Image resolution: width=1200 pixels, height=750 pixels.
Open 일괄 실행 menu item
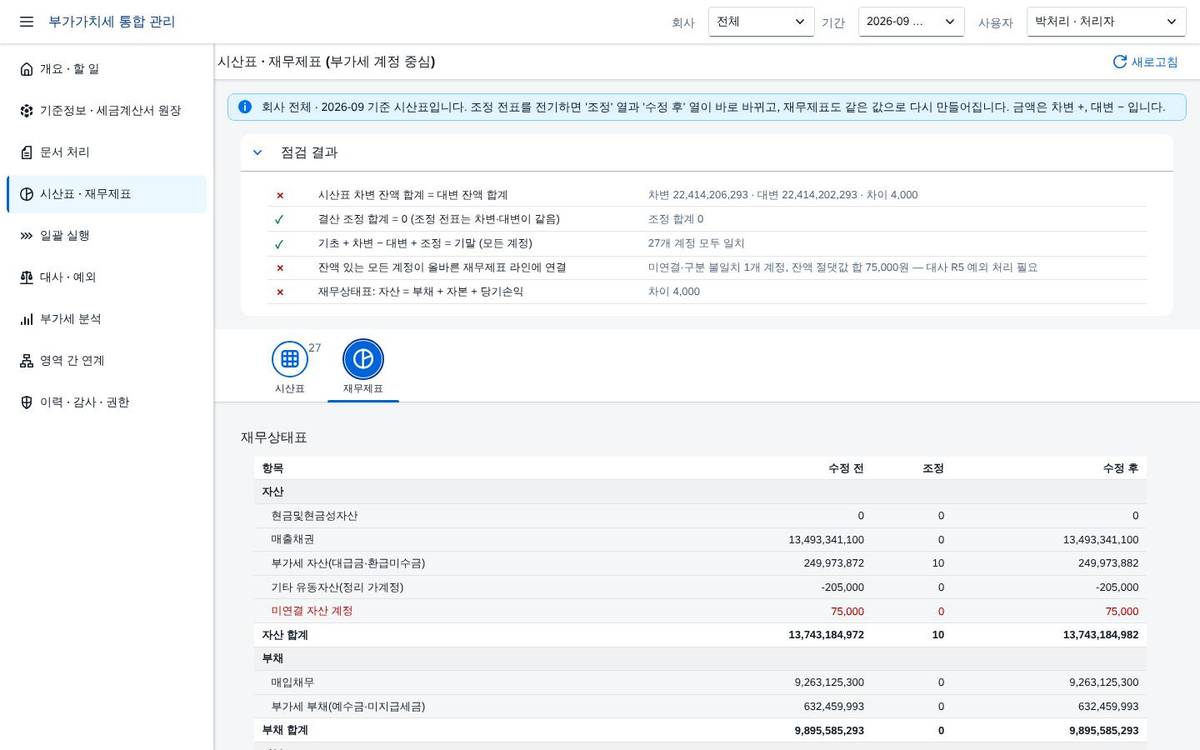tap(107, 236)
